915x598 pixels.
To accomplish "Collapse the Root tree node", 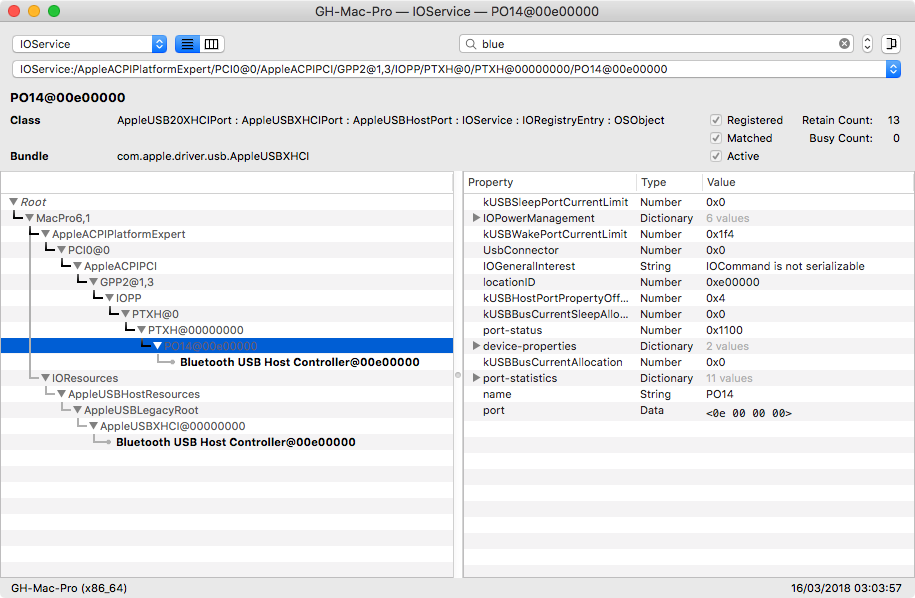I will [13, 202].
